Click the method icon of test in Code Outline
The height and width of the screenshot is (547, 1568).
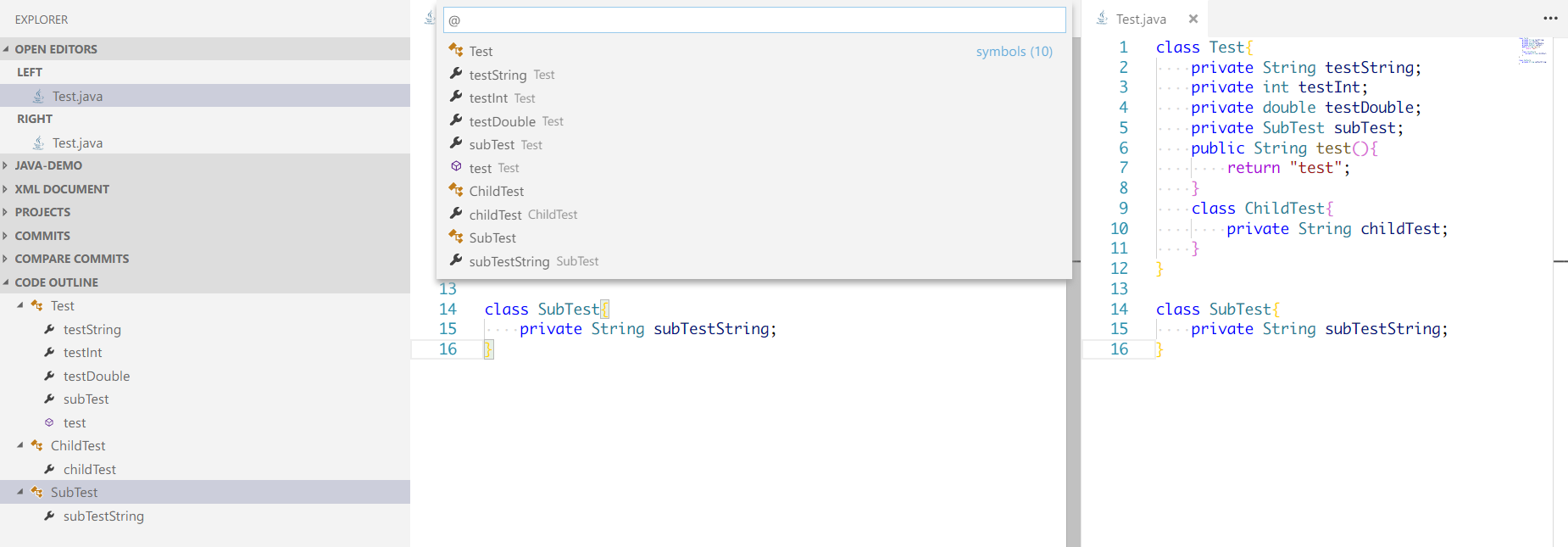click(49, 422)
